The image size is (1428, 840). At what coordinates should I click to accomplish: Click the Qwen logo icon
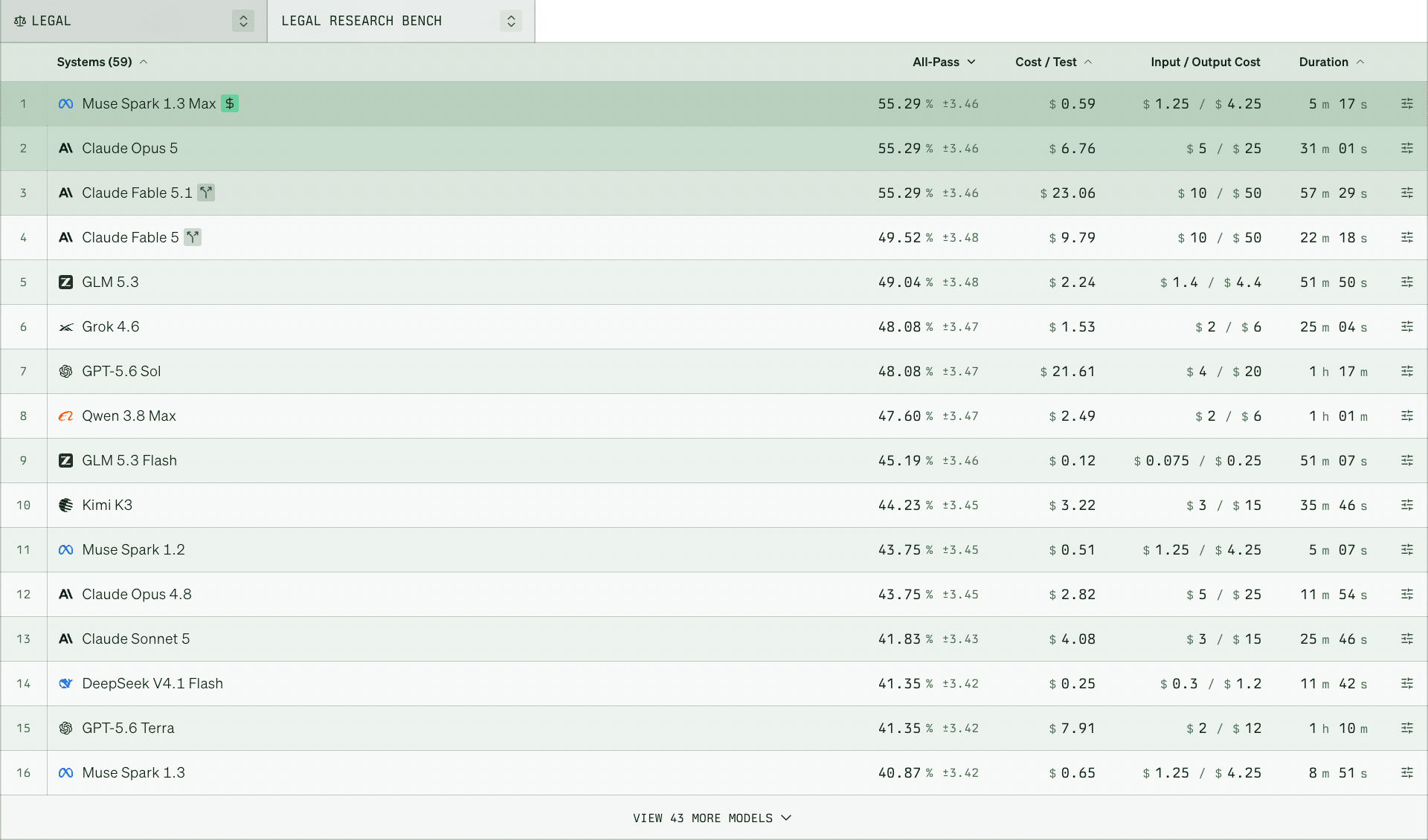(65, 416)
